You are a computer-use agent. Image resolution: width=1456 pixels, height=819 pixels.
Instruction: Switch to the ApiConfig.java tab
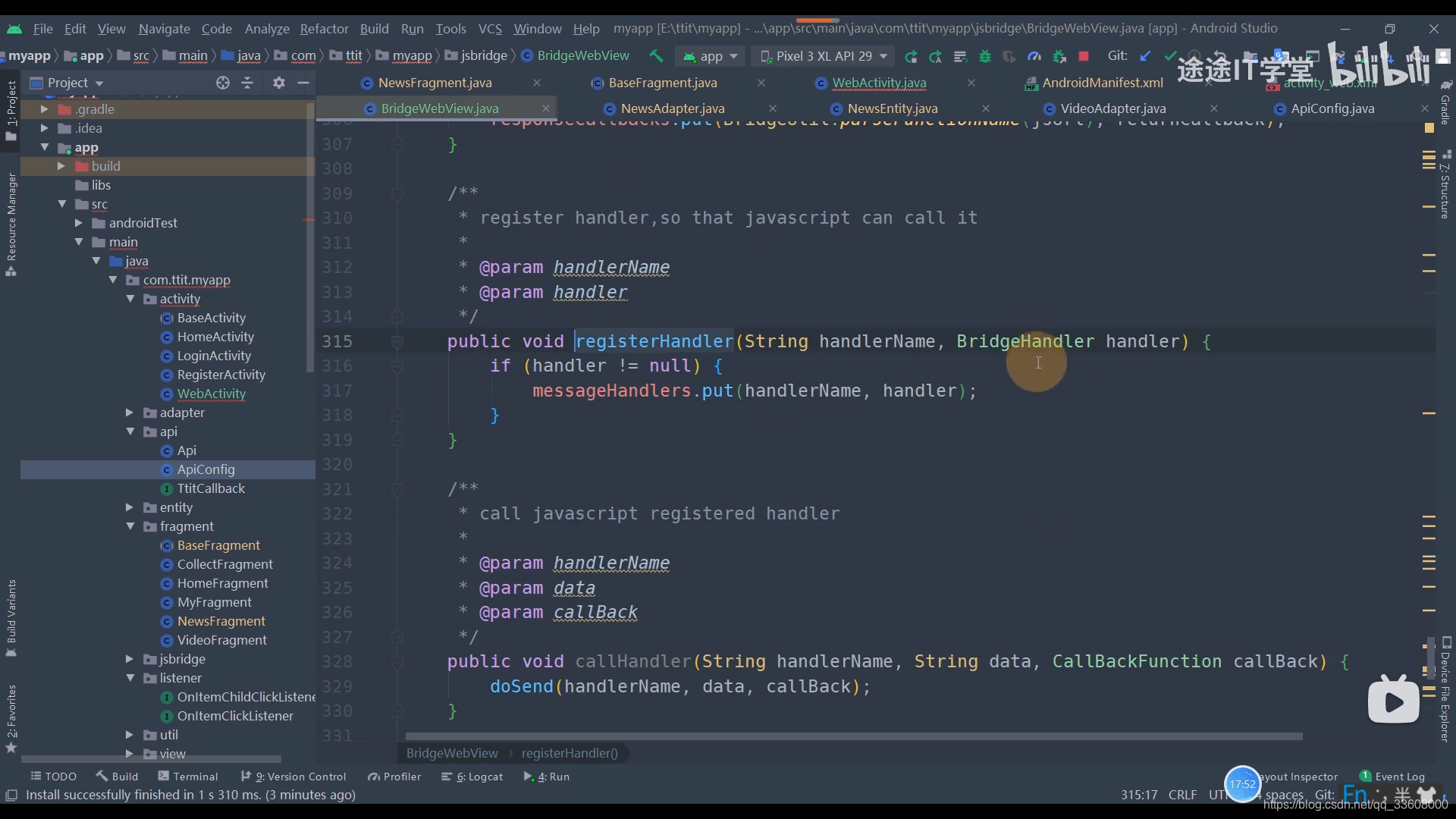click(1332, 108)
